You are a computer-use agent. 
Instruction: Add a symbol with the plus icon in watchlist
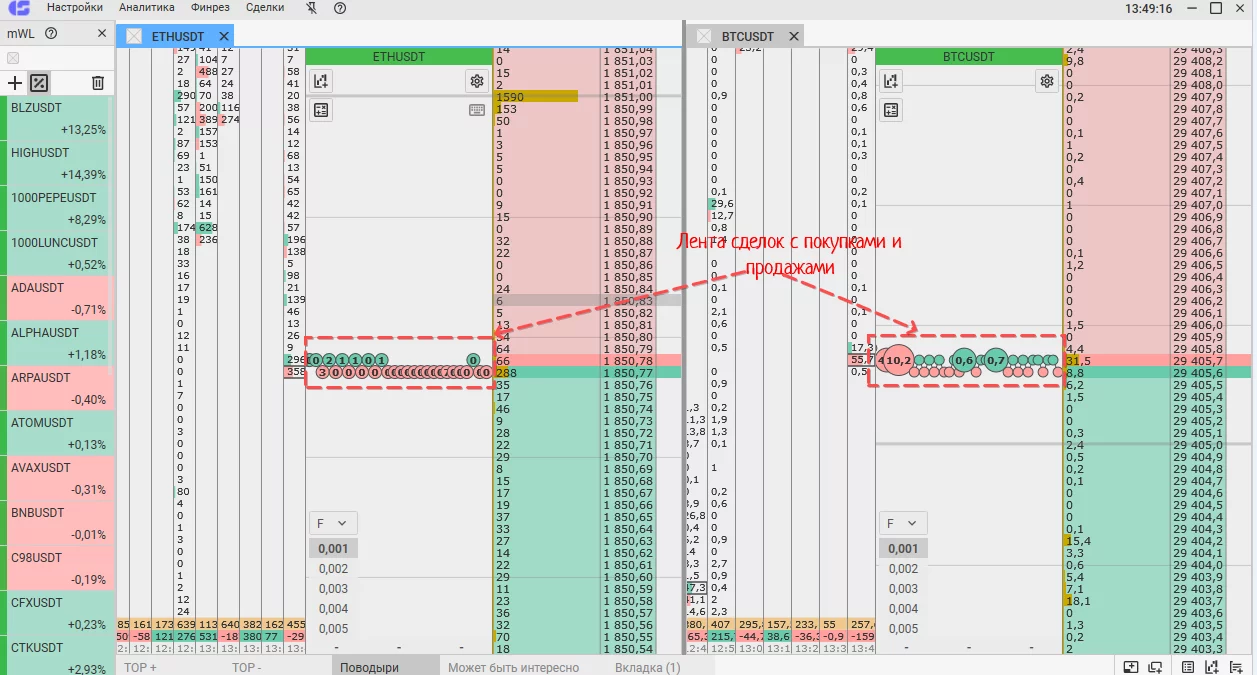(x=15, y=83)
